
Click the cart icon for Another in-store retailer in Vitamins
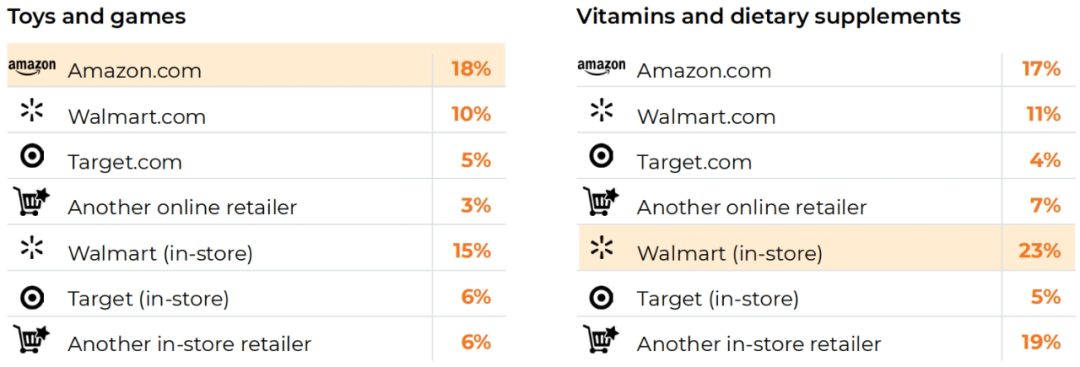[601, 338]
